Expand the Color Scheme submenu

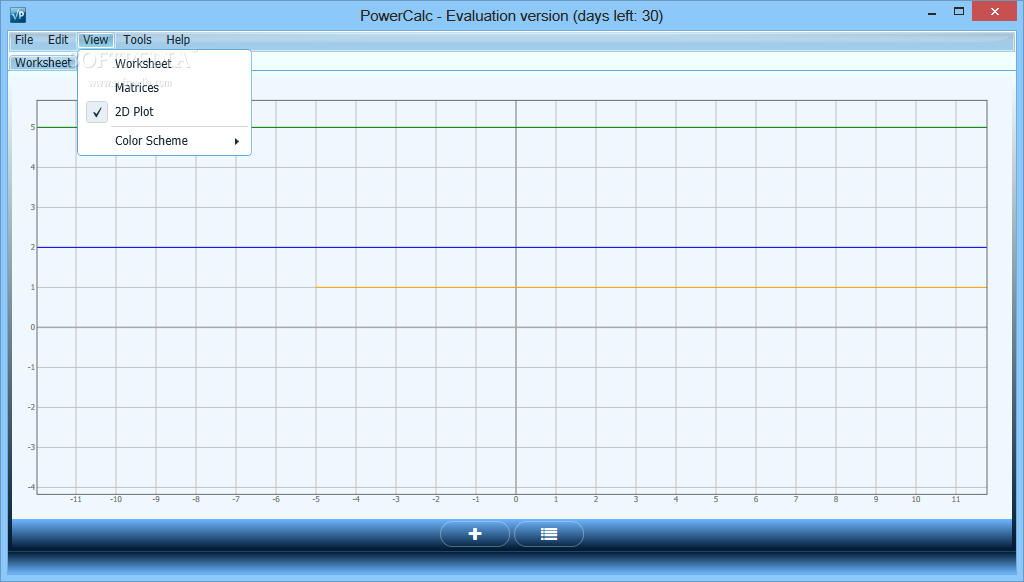[x=164, y=140]
